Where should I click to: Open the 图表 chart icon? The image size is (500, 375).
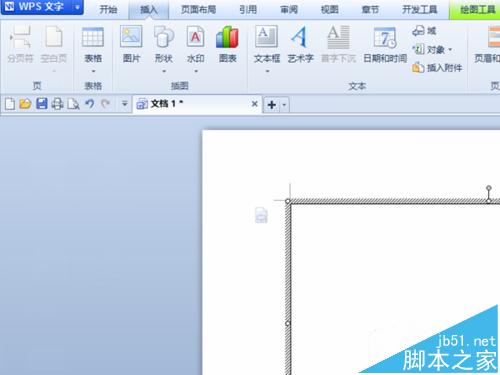tap(227, 37)
